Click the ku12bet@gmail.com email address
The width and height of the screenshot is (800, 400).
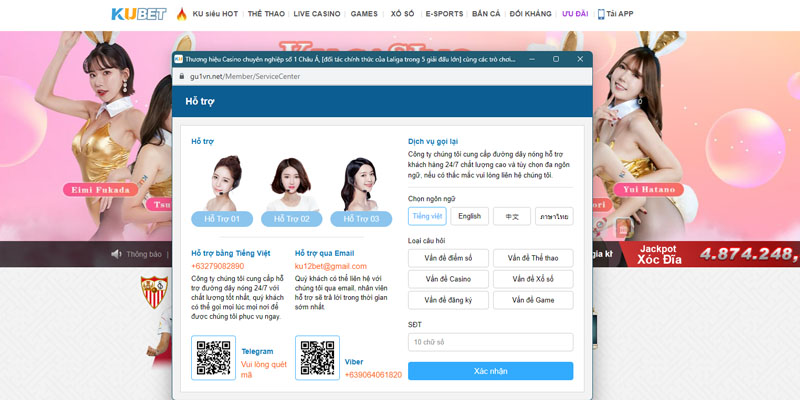point(331,266)
